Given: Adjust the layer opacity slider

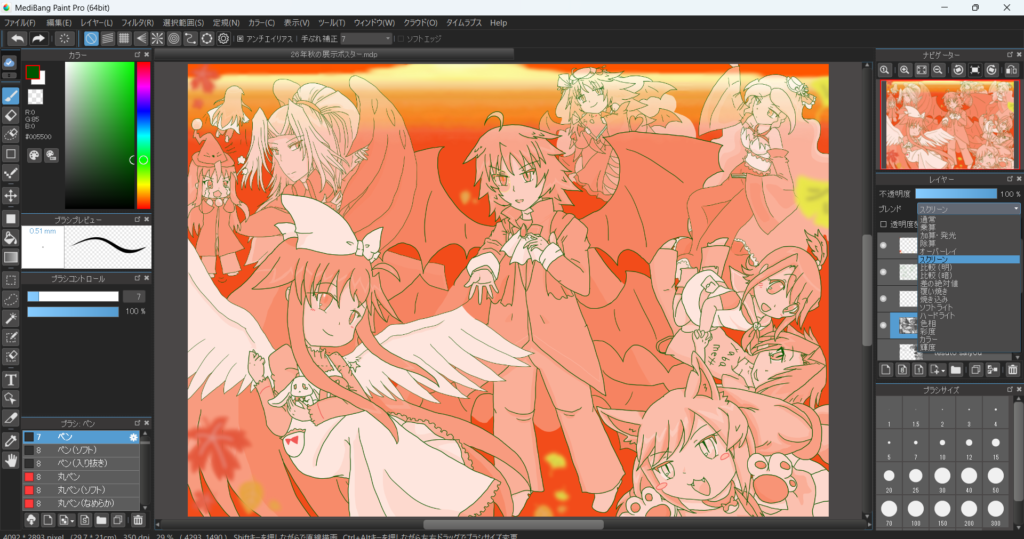Looking at the screenshot, I should (x=956, y=193).
